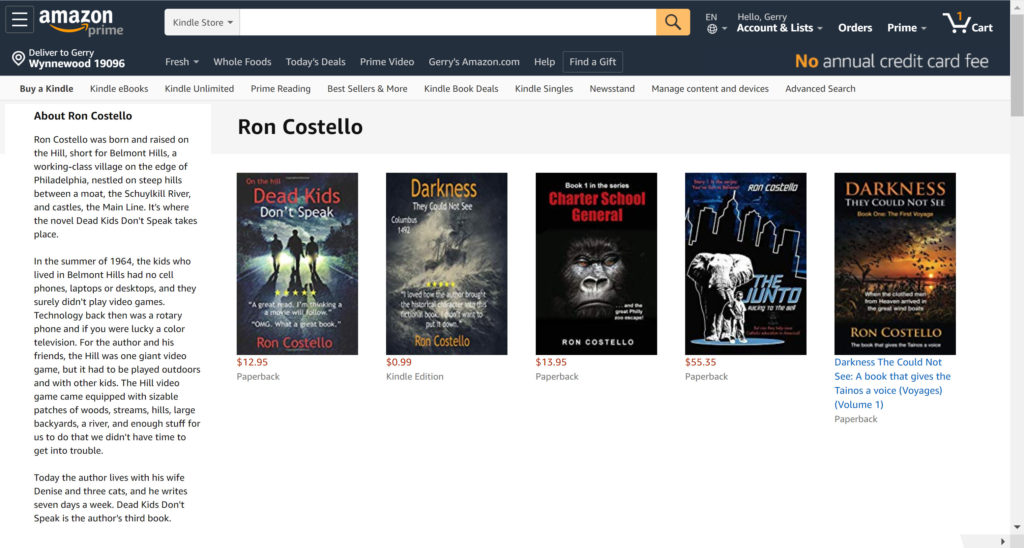The image size is (1024, 548).
Task: Click No annual credit card fee banner
Action: coord(891,61)
